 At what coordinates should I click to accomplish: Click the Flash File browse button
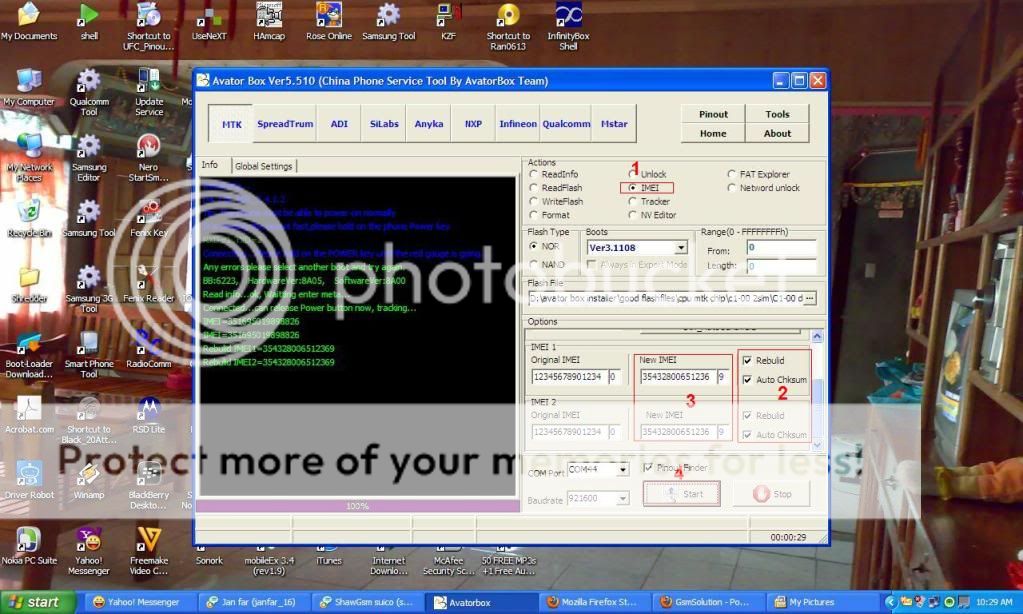click(x=809, y=298)
